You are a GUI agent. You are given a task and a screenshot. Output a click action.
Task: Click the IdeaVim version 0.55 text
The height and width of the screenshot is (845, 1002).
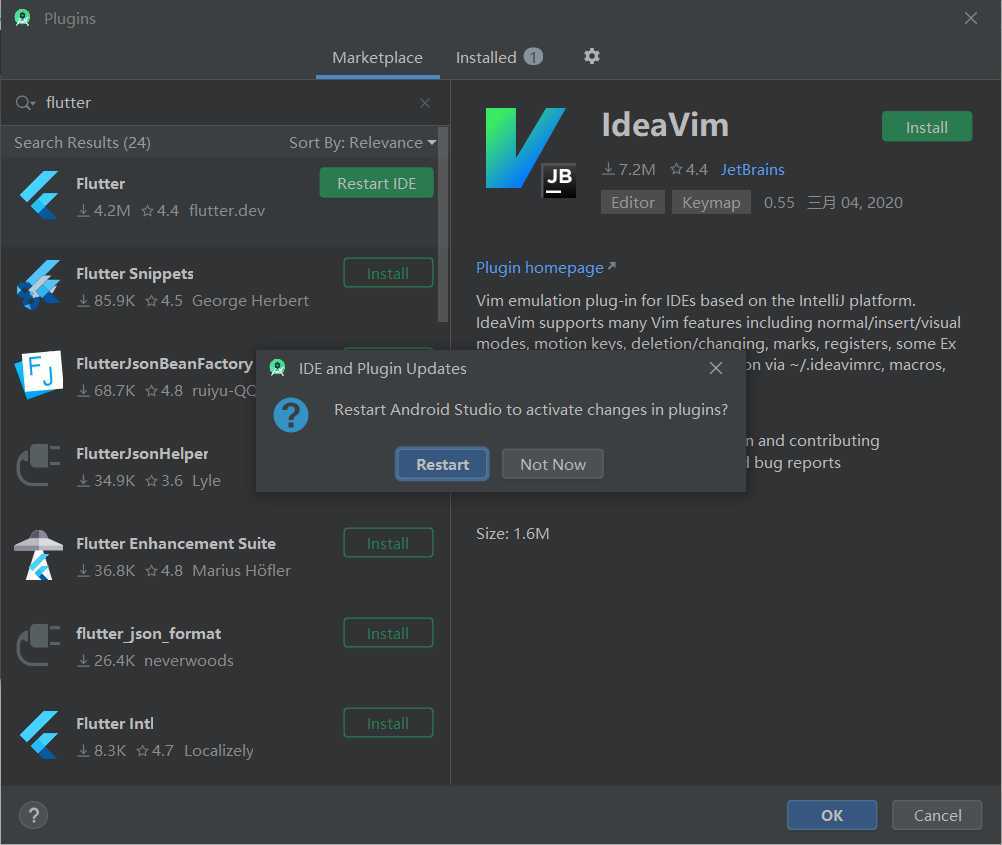(779, 203)
